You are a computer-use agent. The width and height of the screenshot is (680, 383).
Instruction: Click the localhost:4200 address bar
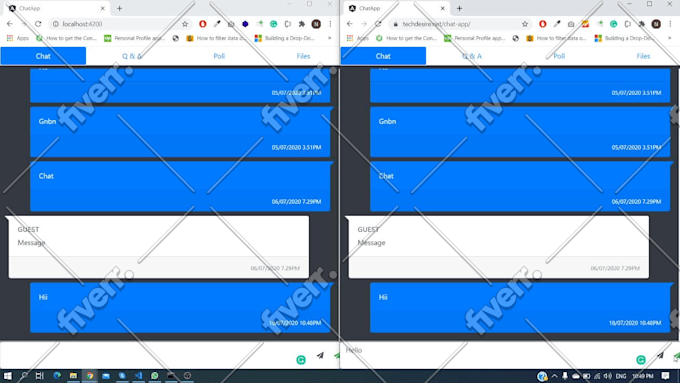tap(119, 24)
